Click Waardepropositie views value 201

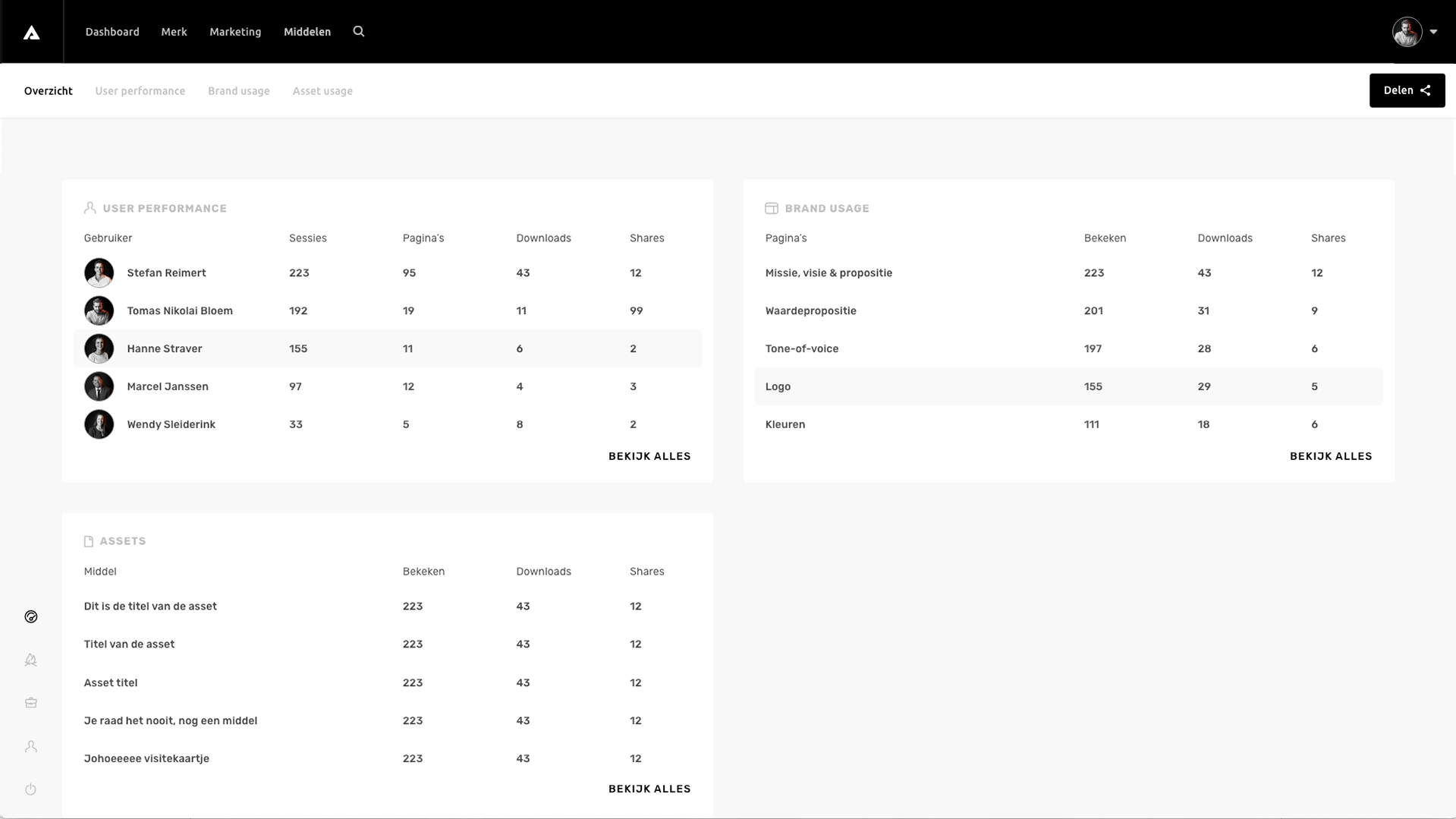point(1093,310)
